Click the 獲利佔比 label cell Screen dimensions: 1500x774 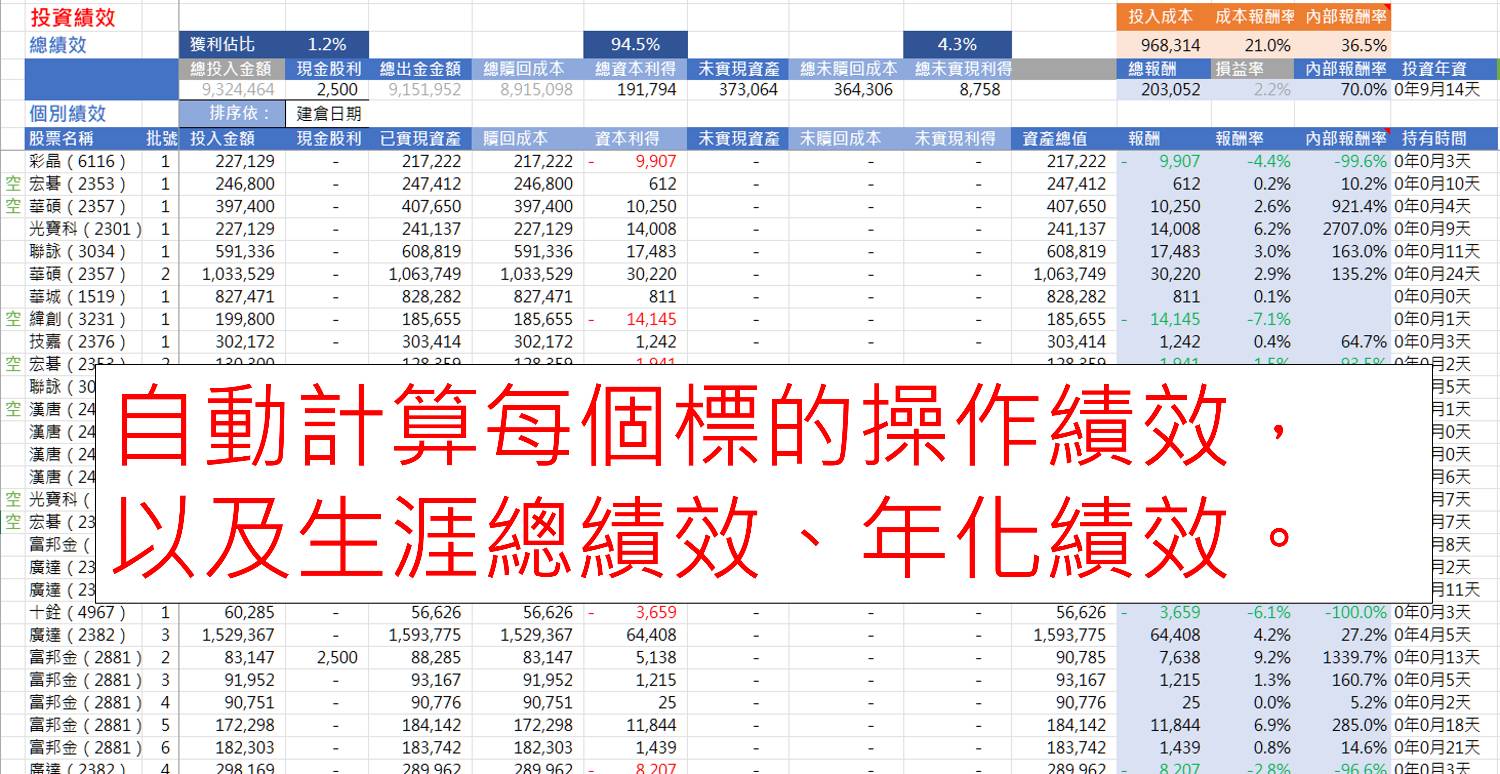pyautogui.click(x=223, y=45)
